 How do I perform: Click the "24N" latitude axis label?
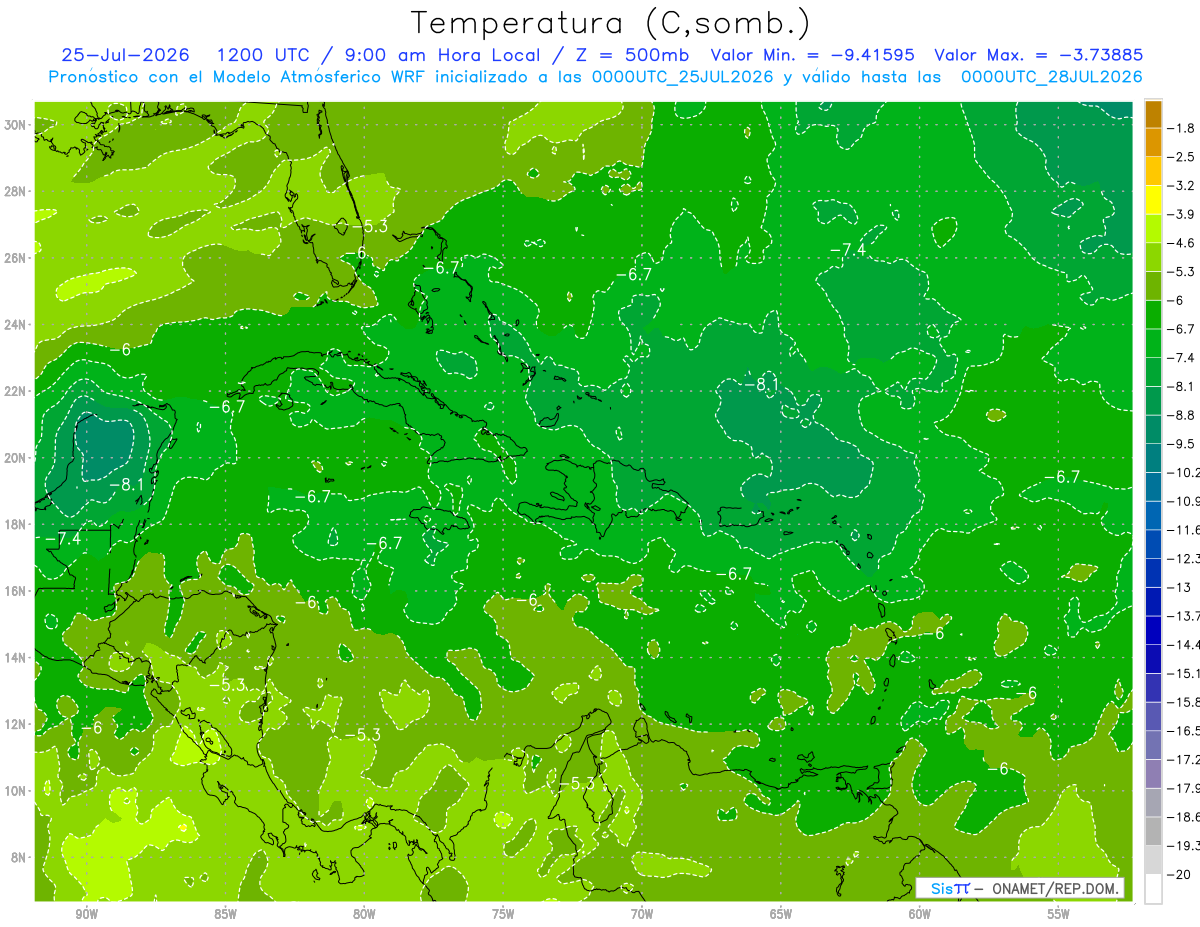16,324
